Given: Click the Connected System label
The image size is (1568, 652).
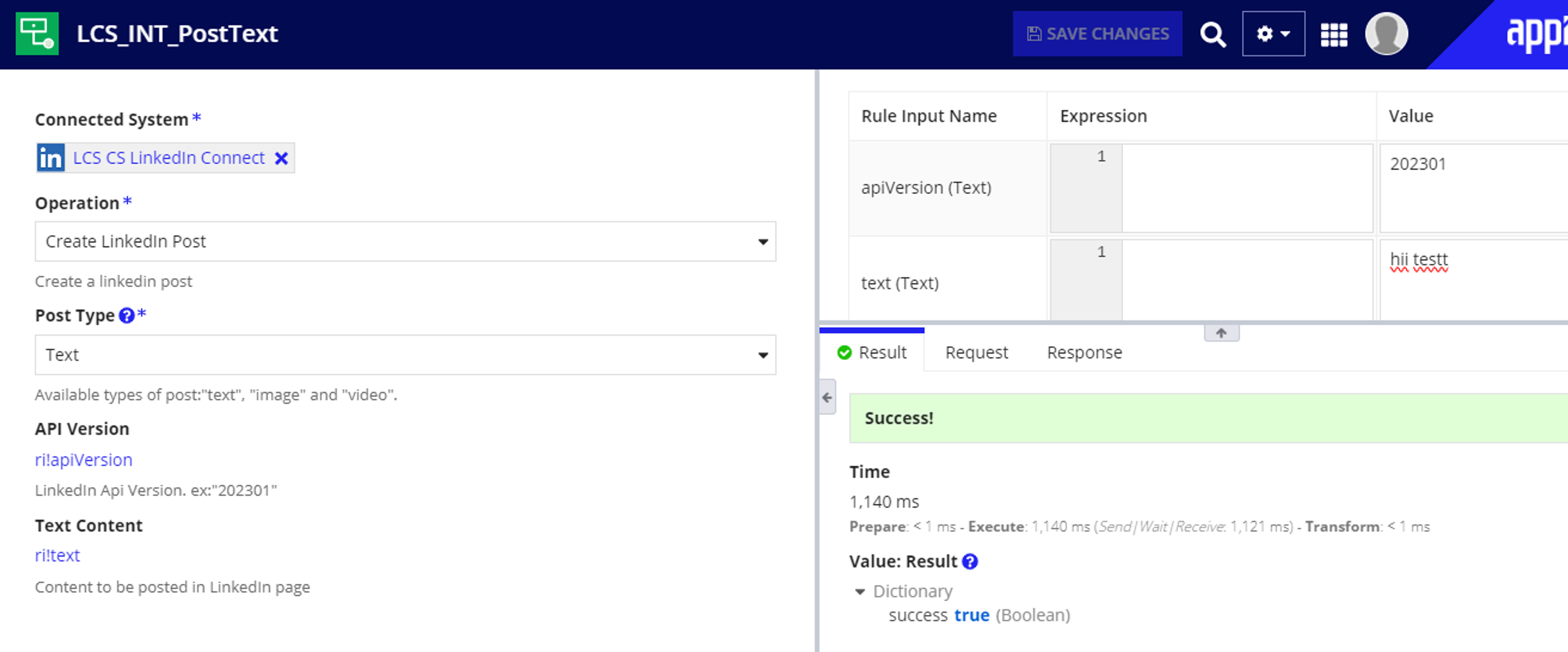Looking at the screenshot, I should (112, 119).
